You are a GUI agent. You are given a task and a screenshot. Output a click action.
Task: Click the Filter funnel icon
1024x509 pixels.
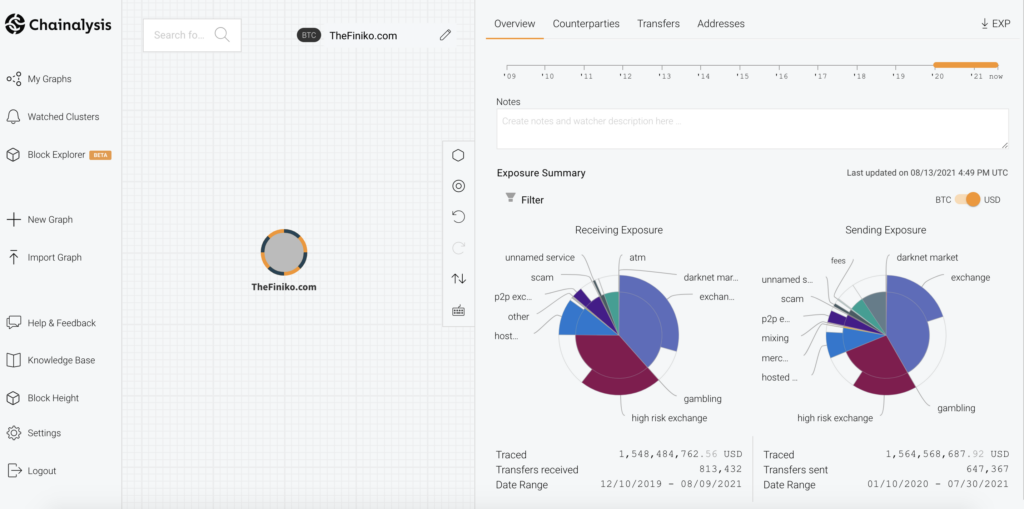tap(511, 199)
